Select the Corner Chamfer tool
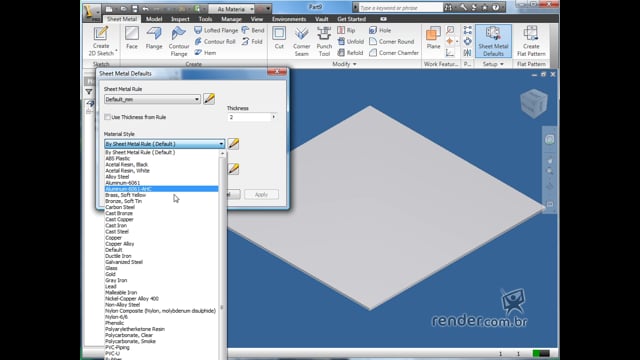640x360 pixels. pos(394,53)
